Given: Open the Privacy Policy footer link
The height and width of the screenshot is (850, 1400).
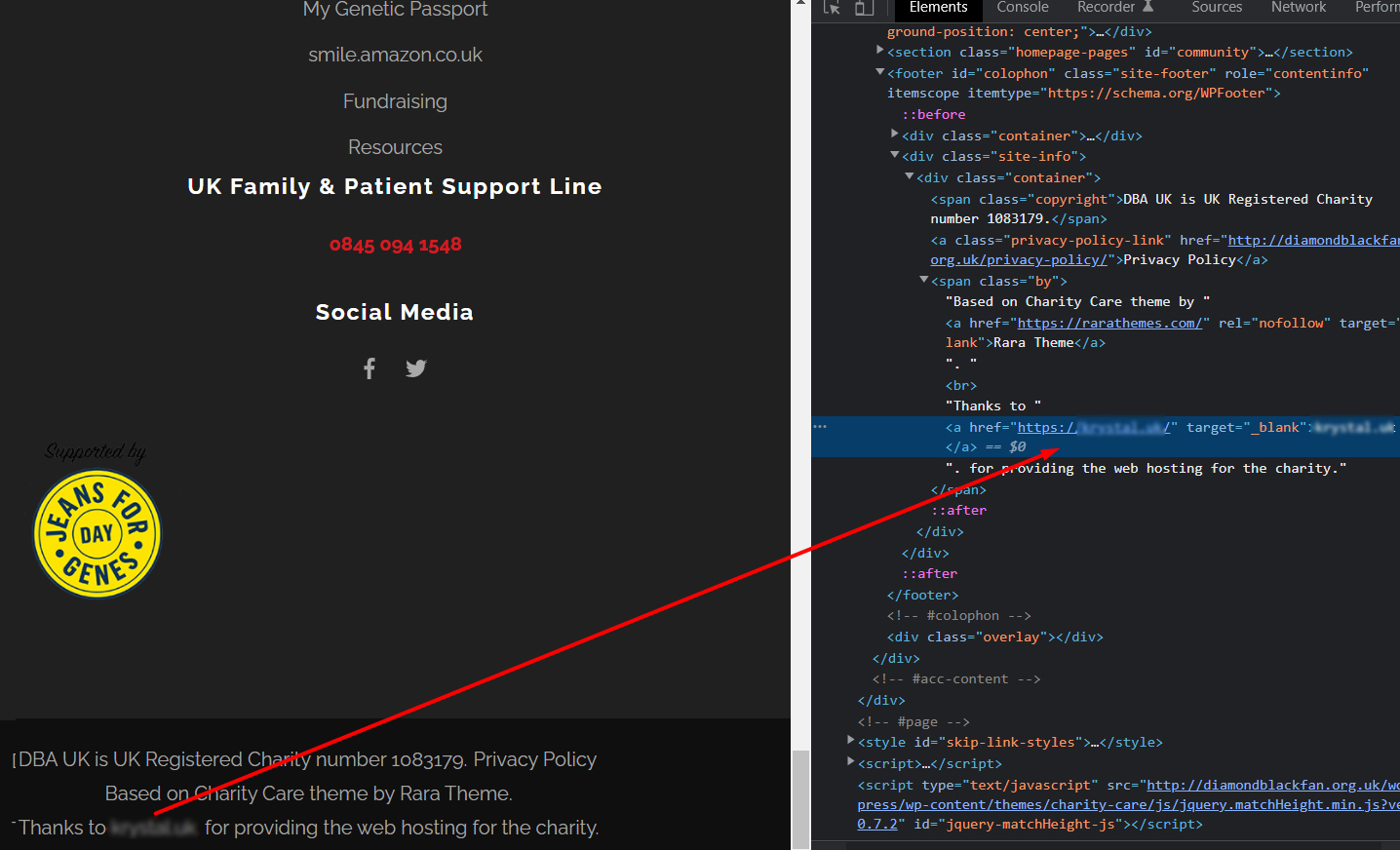Looking at the screenshot, I should (x=534, y=759).
